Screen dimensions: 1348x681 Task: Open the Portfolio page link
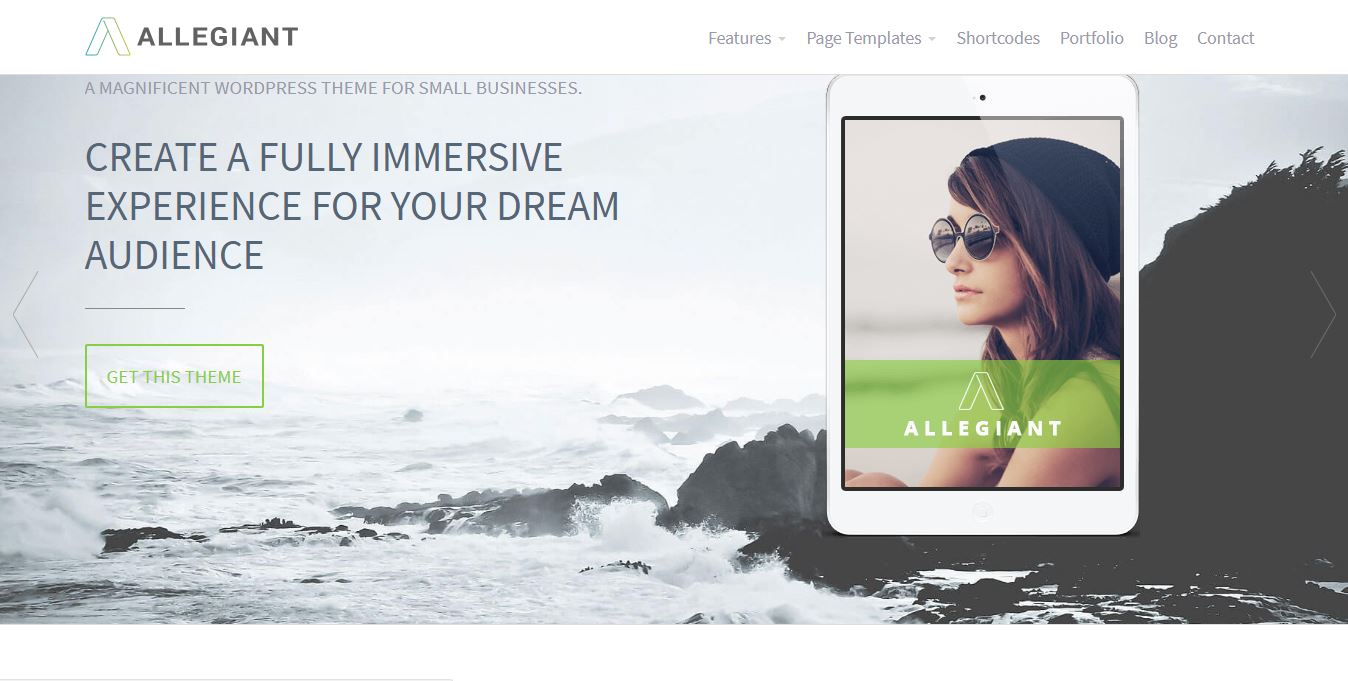point(1092,38)
